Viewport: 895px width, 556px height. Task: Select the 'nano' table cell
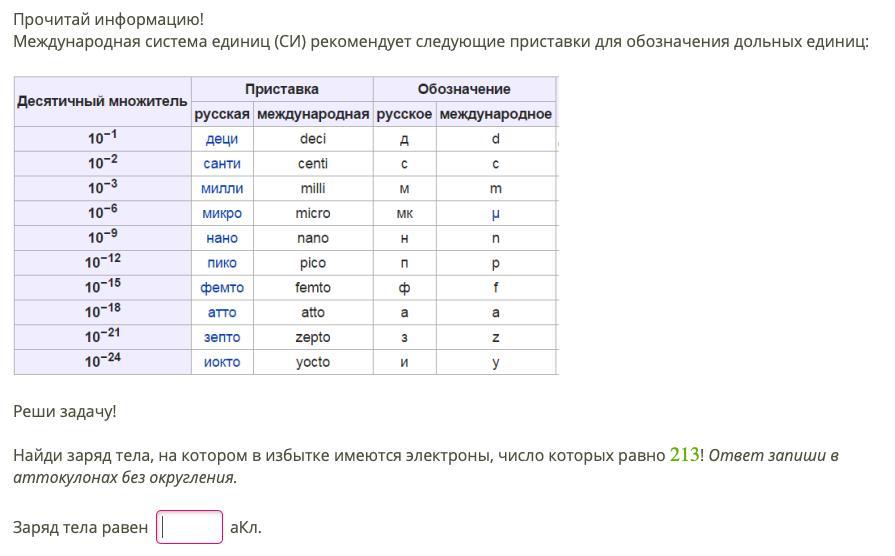coord(313,238)
